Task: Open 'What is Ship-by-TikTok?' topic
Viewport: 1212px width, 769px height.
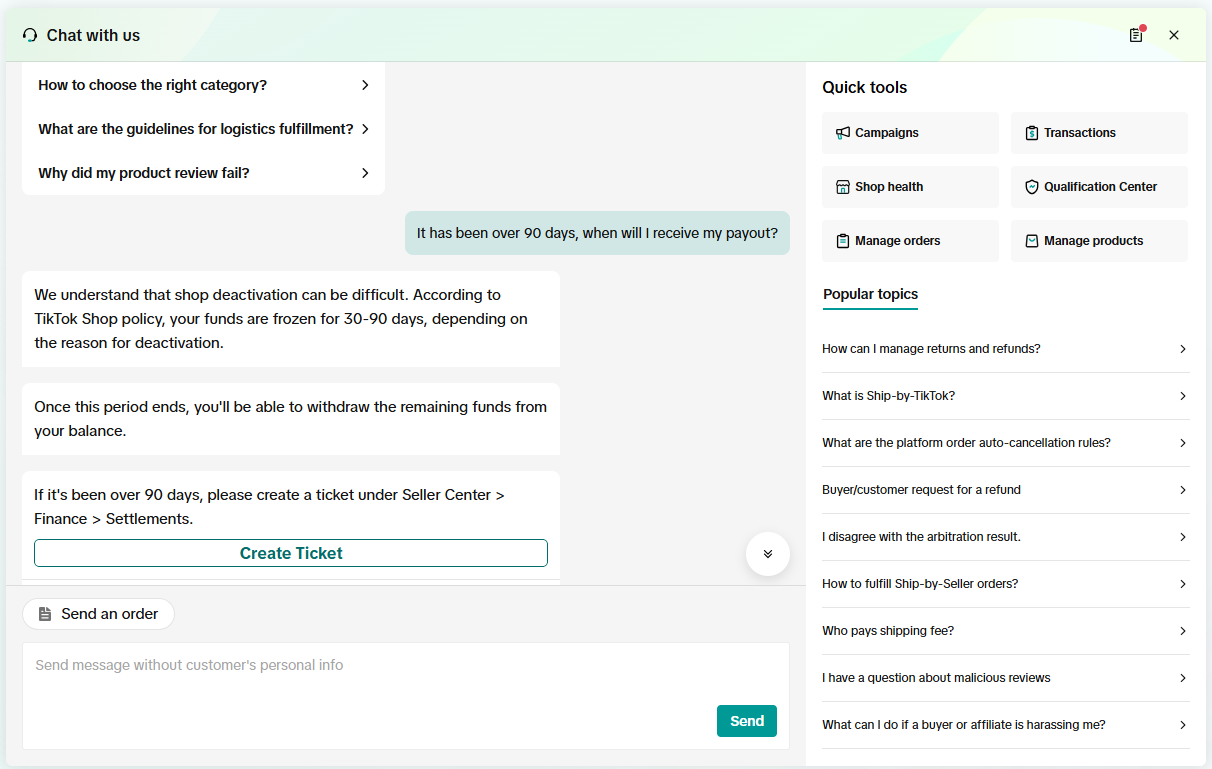Action: click(x=1005, y=396)
